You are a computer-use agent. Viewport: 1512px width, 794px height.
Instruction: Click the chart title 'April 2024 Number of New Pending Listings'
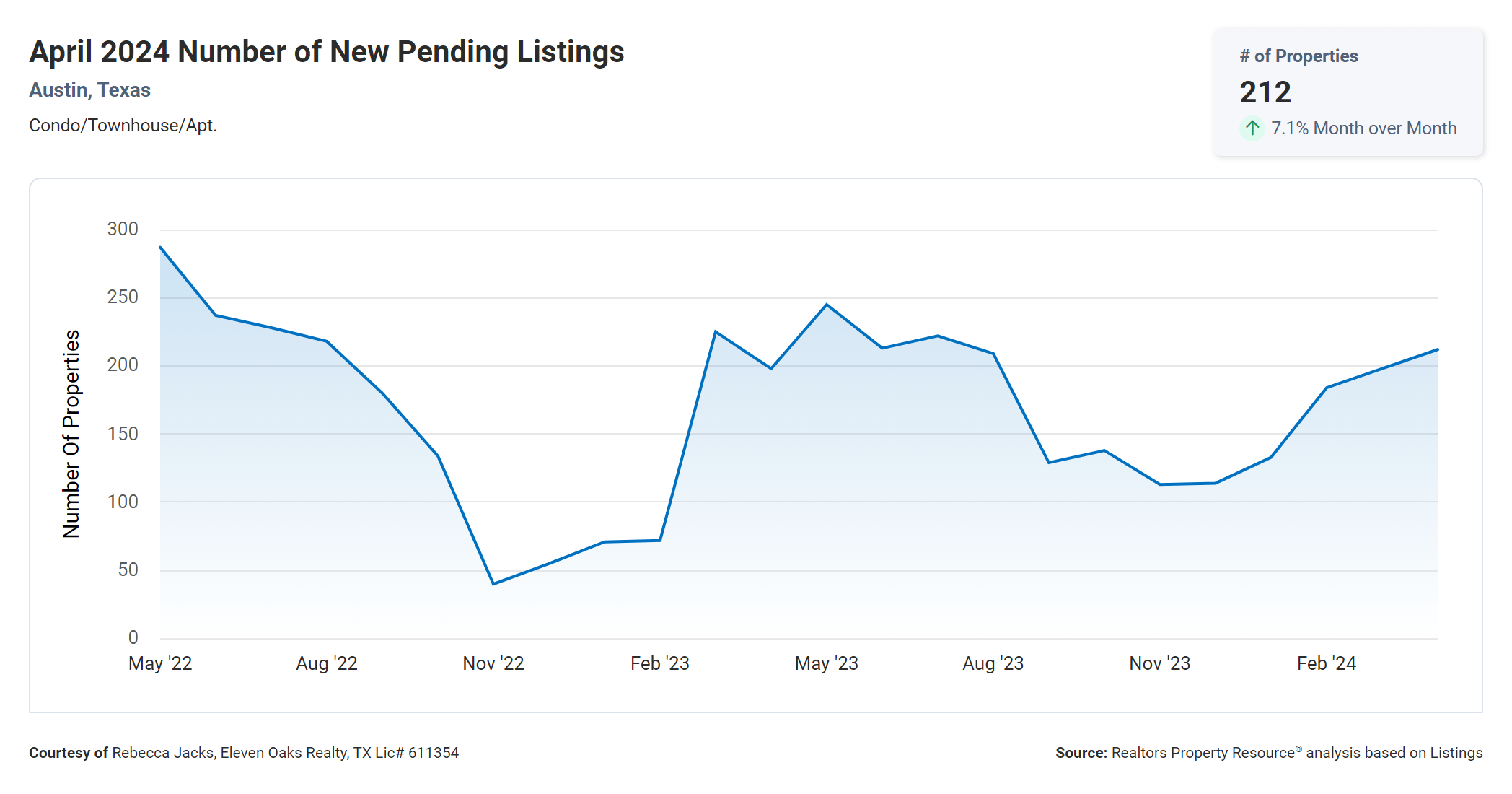[327, 52]
